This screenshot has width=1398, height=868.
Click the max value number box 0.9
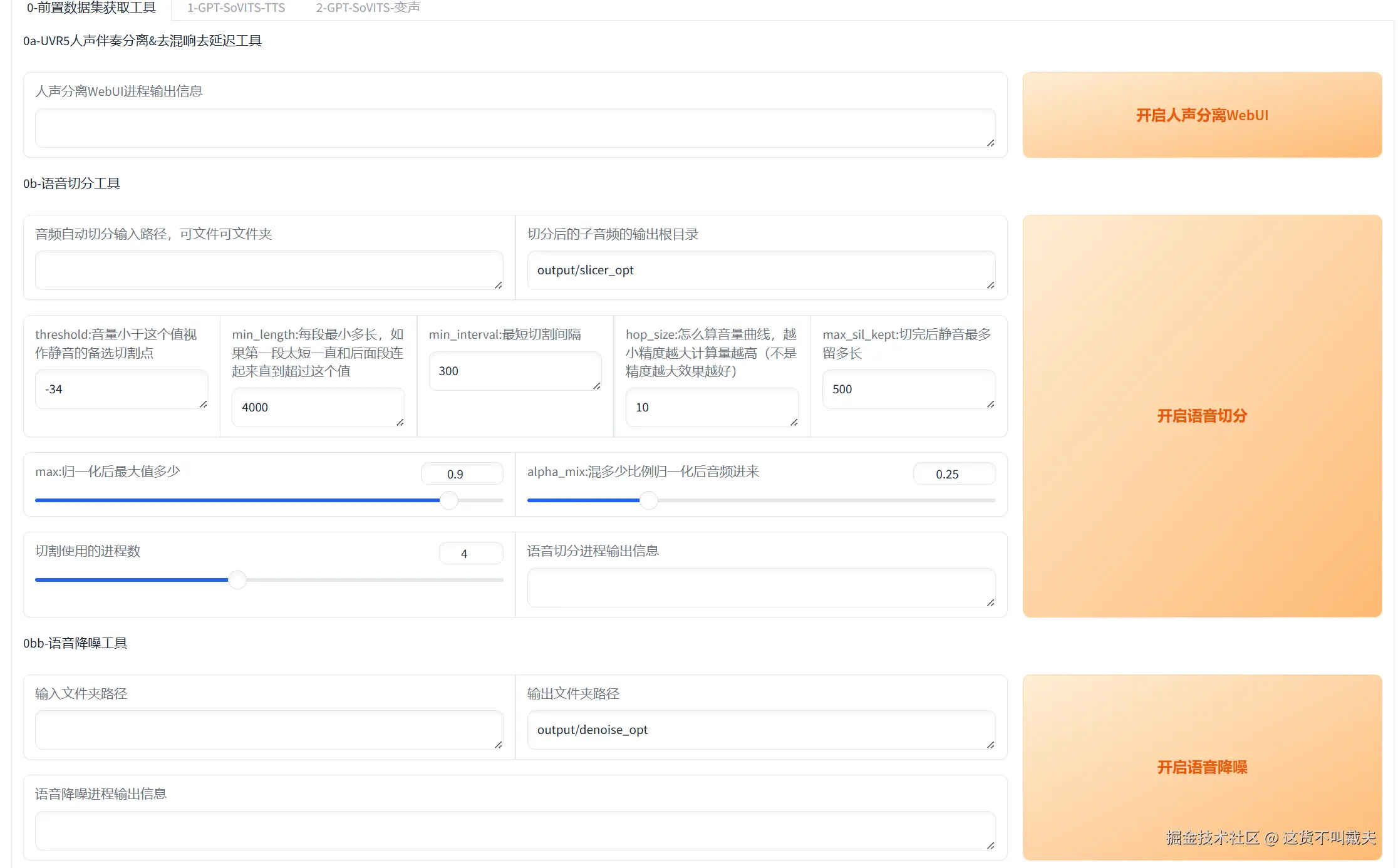pos(462,474)
